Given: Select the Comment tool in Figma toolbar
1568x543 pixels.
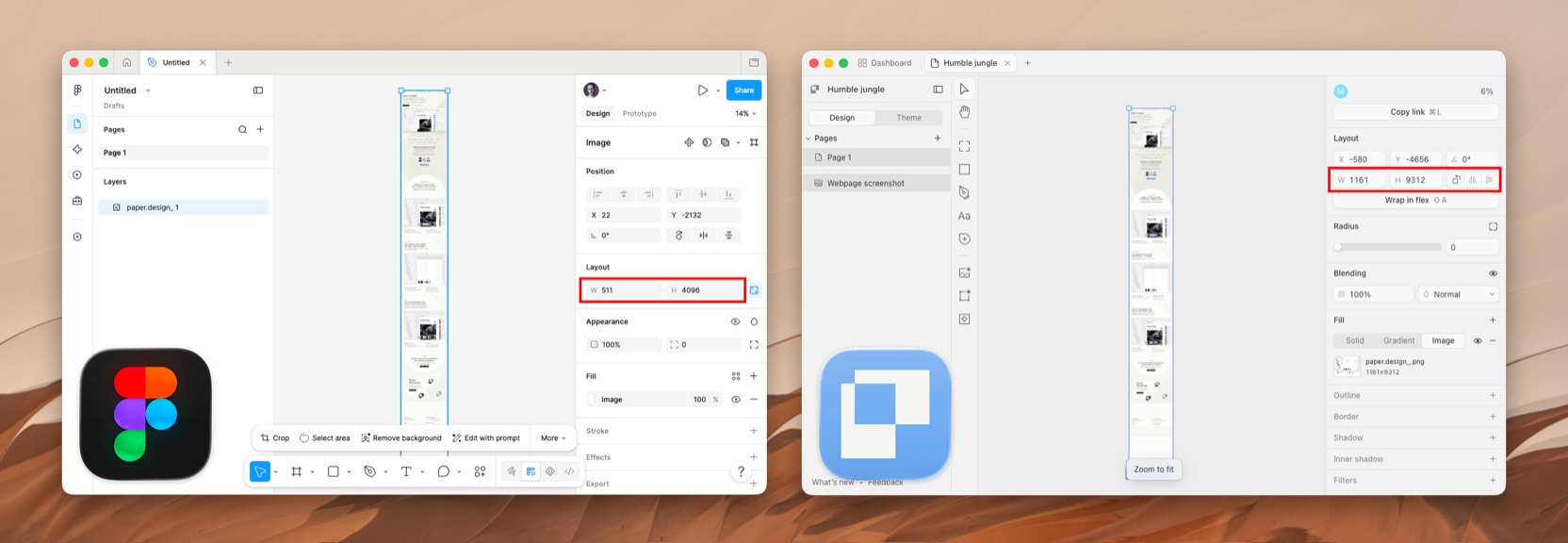Looking at the screenshot, I should click(443, 471).
